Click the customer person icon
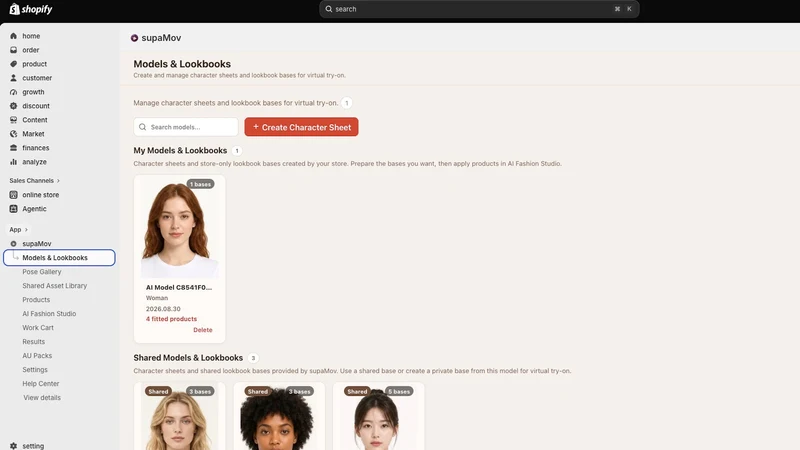800x450 pixels. 13,78
